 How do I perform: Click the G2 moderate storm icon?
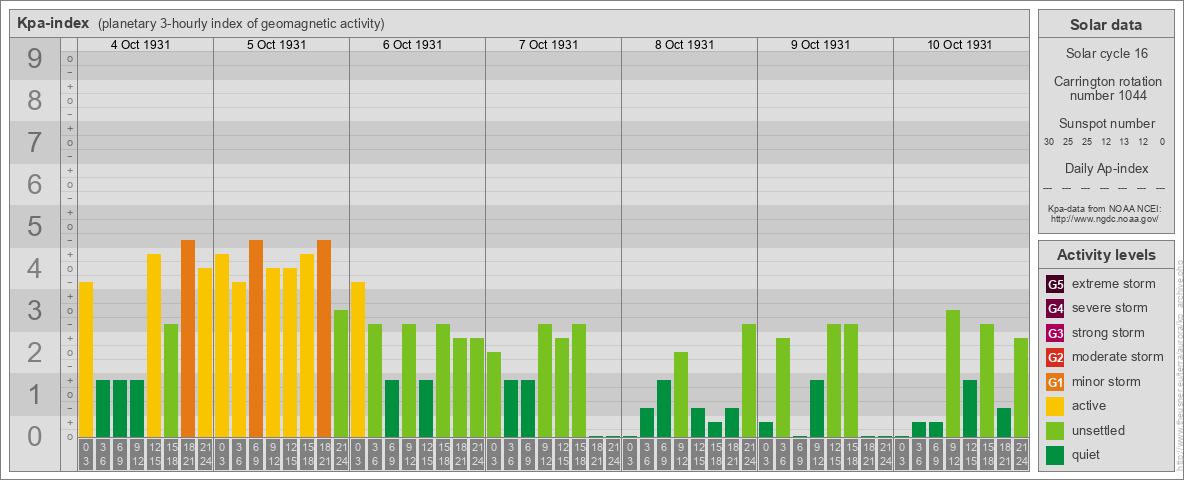(1055, 357)
